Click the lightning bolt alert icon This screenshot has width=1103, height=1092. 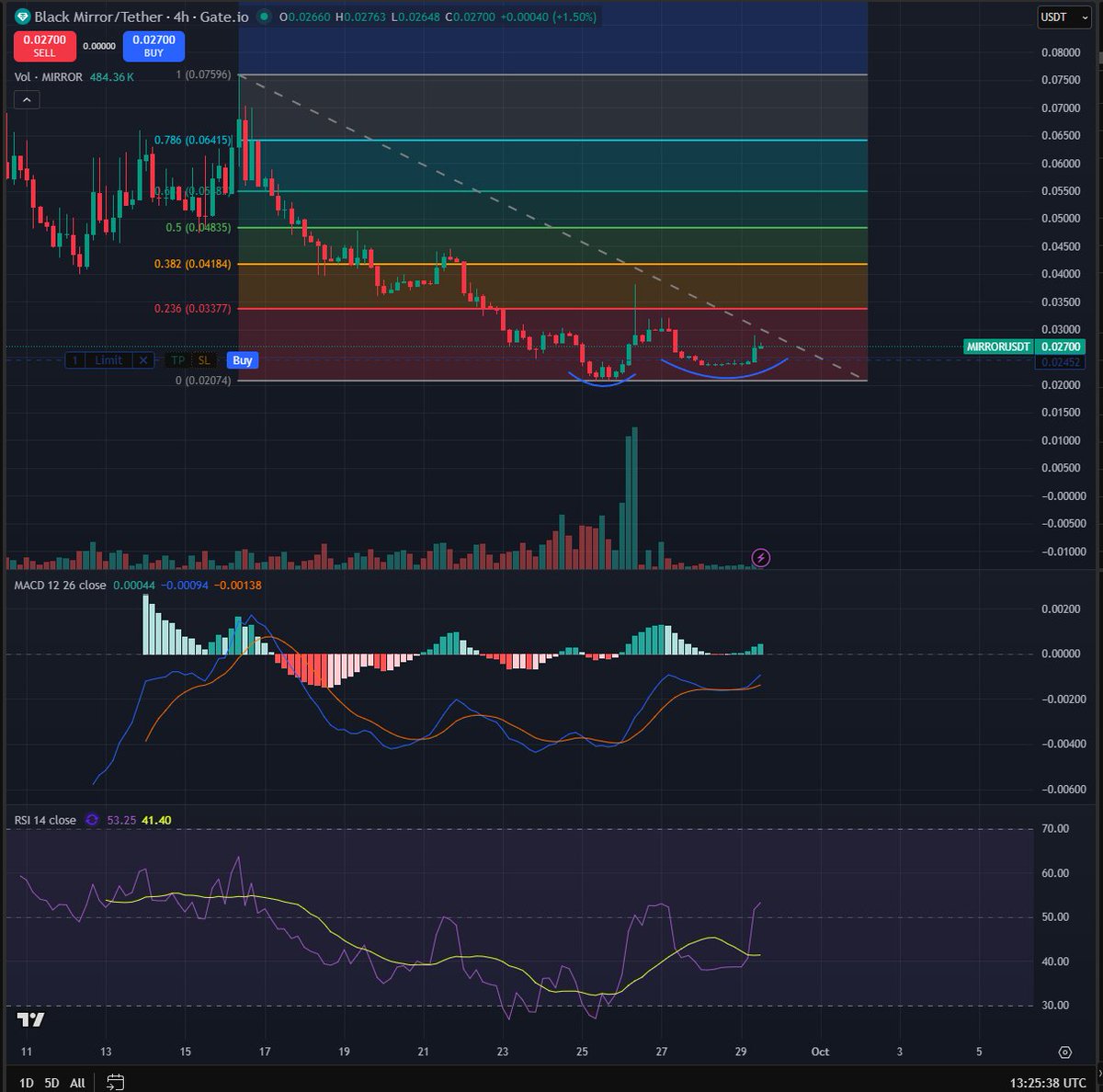[x=761, y=557]
